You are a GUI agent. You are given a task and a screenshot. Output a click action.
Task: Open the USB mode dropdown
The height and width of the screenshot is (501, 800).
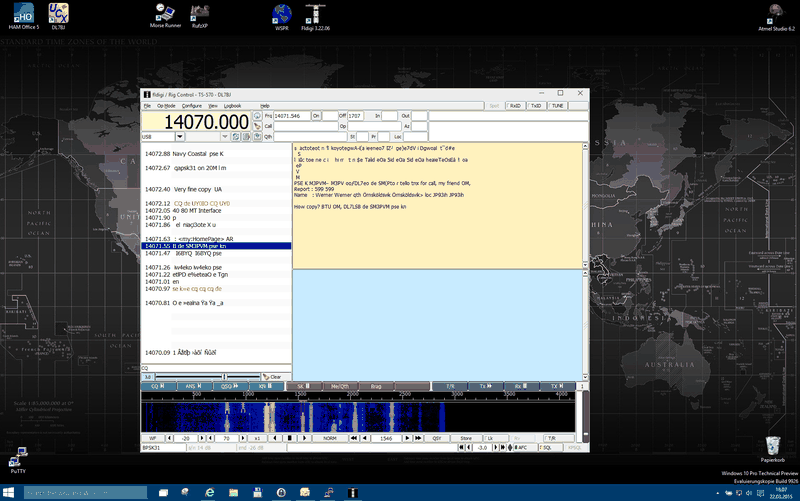(180, 137)
